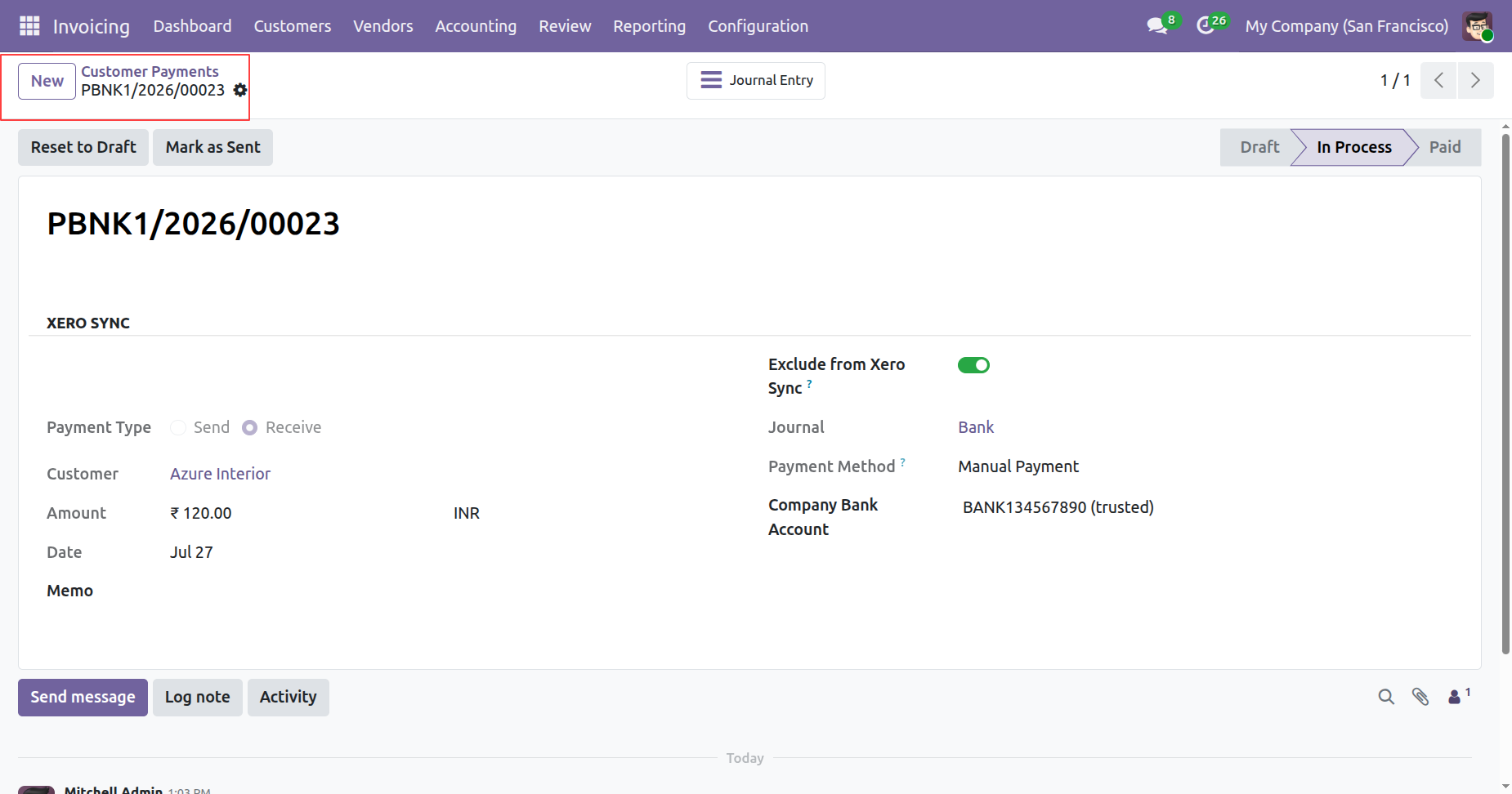Click the INR currency value
Screen dimensions: 1512x794
coord(467,513)
